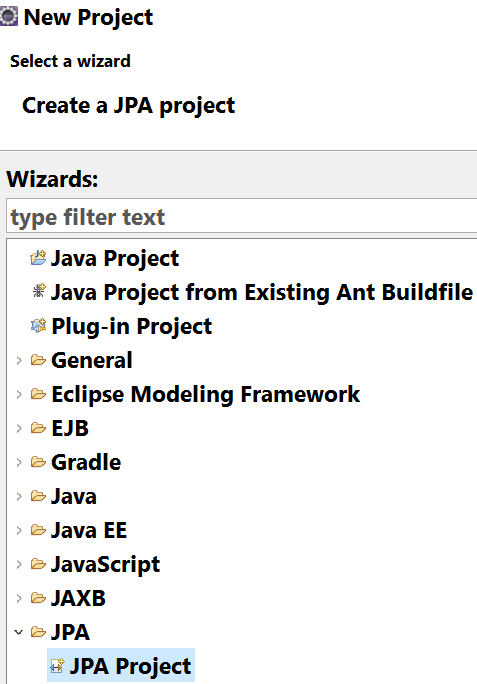477x684 pixels.
Task: Expand the JAXB category
Action: pyautogui.click(x=19, y=598)
